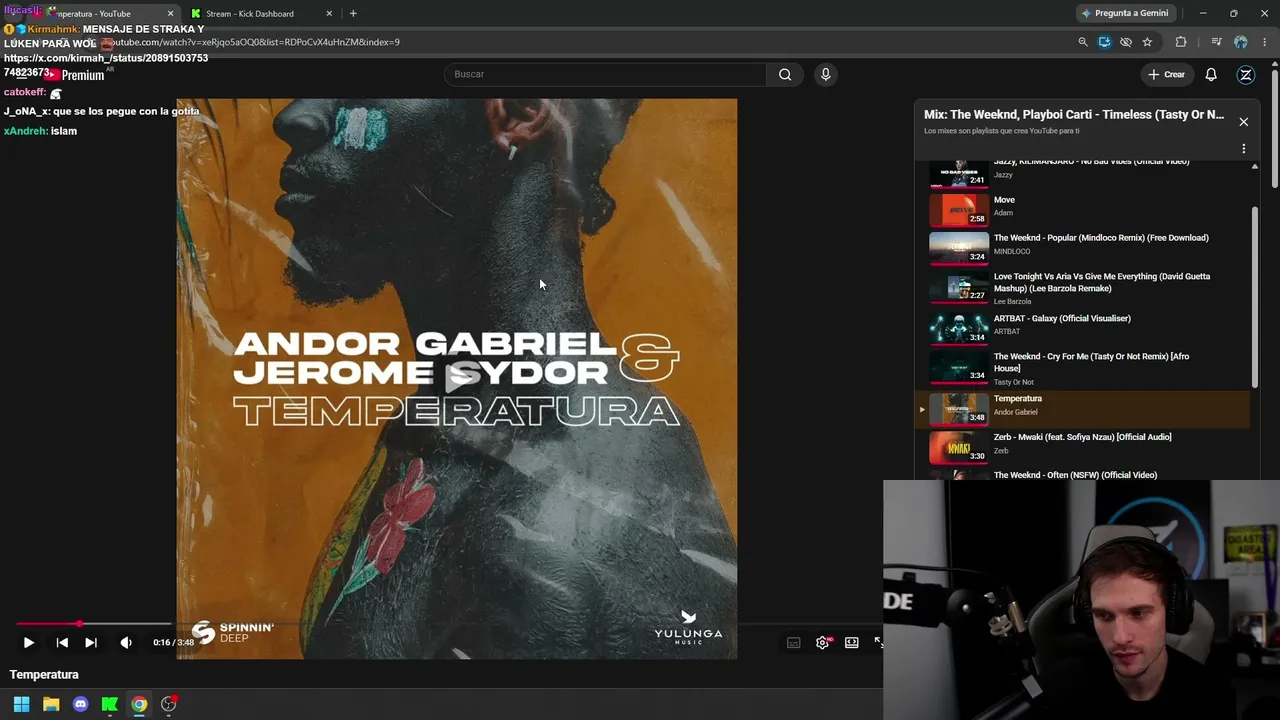Click the channel name Lee Barzola
This screenshot has width=1280, height=720.
(x=1012, y=302)
